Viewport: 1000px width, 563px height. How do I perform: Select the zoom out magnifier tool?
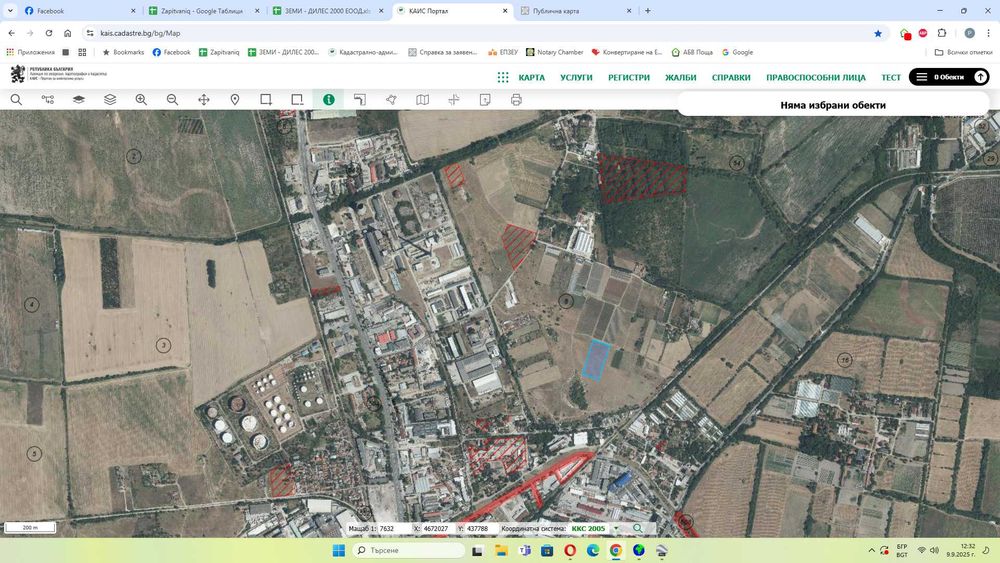pyautogui.click(x=172, y=99)
